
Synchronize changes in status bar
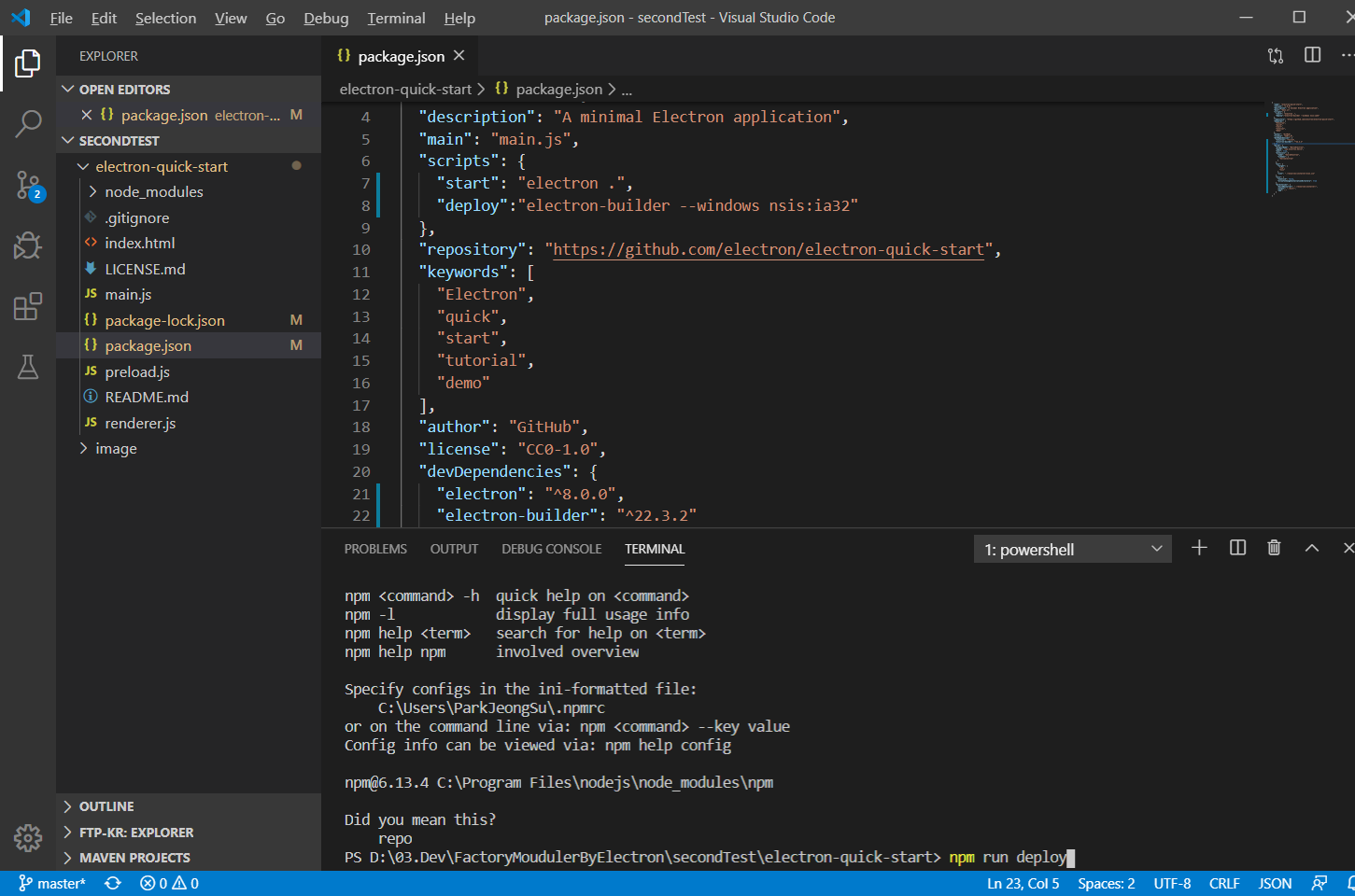click(x=113, y=883)
